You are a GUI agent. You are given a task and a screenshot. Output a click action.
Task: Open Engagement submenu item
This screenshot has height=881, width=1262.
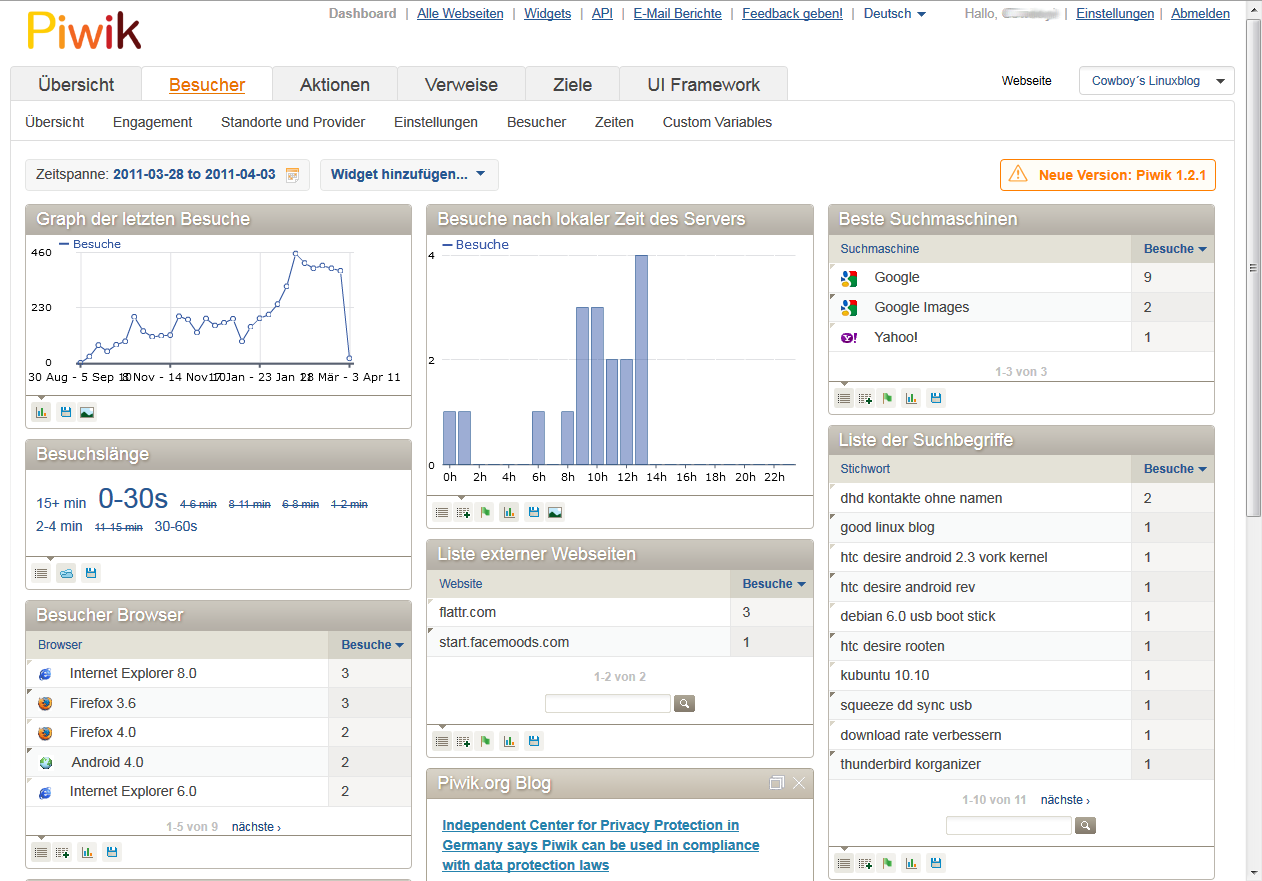[152, 122]
